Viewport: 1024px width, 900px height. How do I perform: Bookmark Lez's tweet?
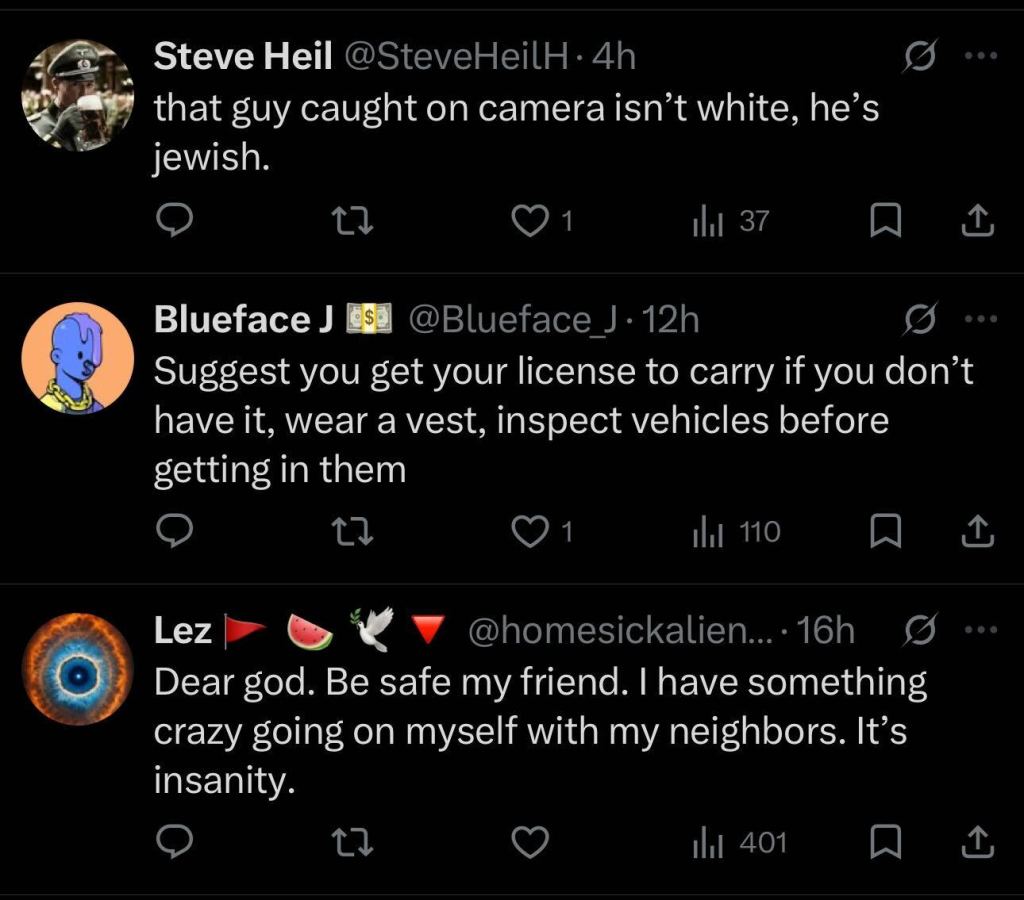(x=886, y=844)
